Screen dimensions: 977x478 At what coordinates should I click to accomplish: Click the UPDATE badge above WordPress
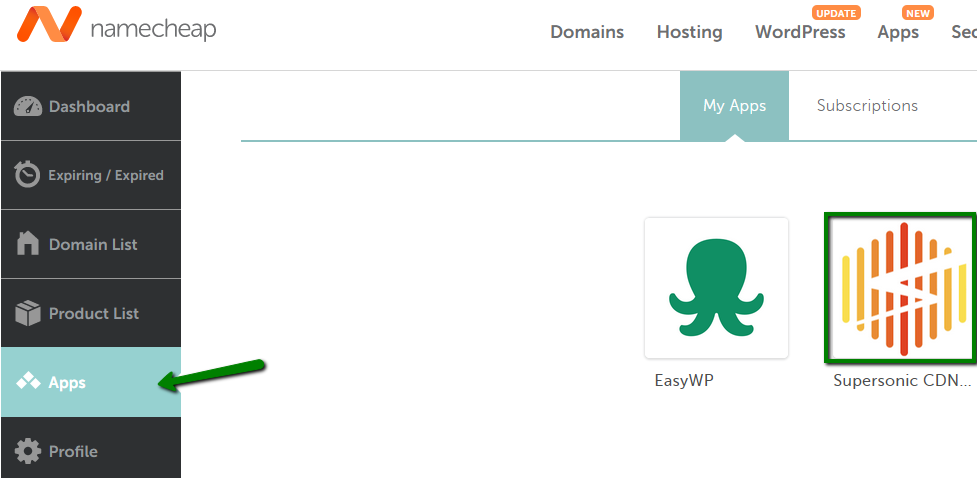pyautogui.click(x=836, y=13)
